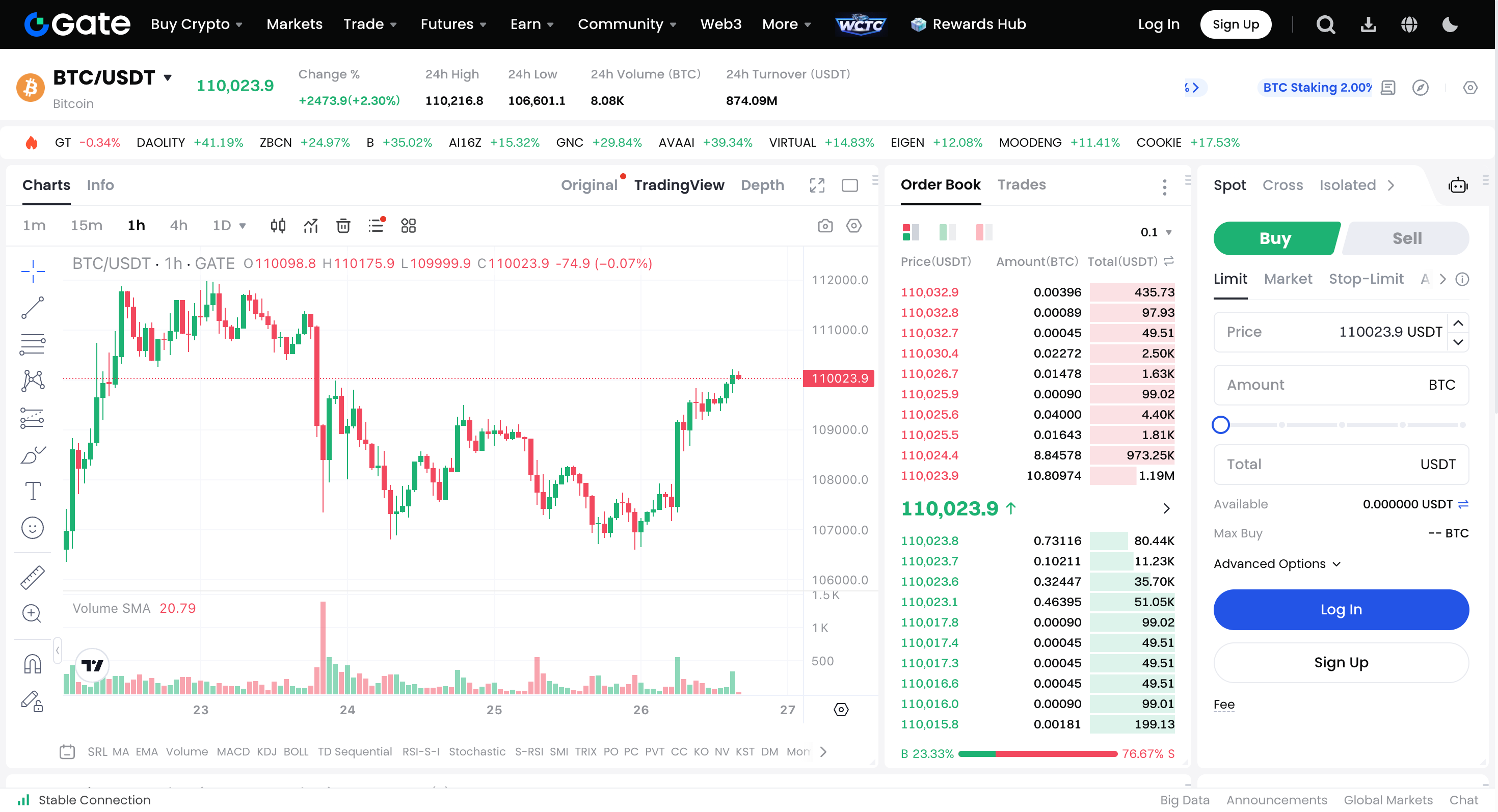
Task: Switch the trade panel to Sell
Action: coord(1406,238)
